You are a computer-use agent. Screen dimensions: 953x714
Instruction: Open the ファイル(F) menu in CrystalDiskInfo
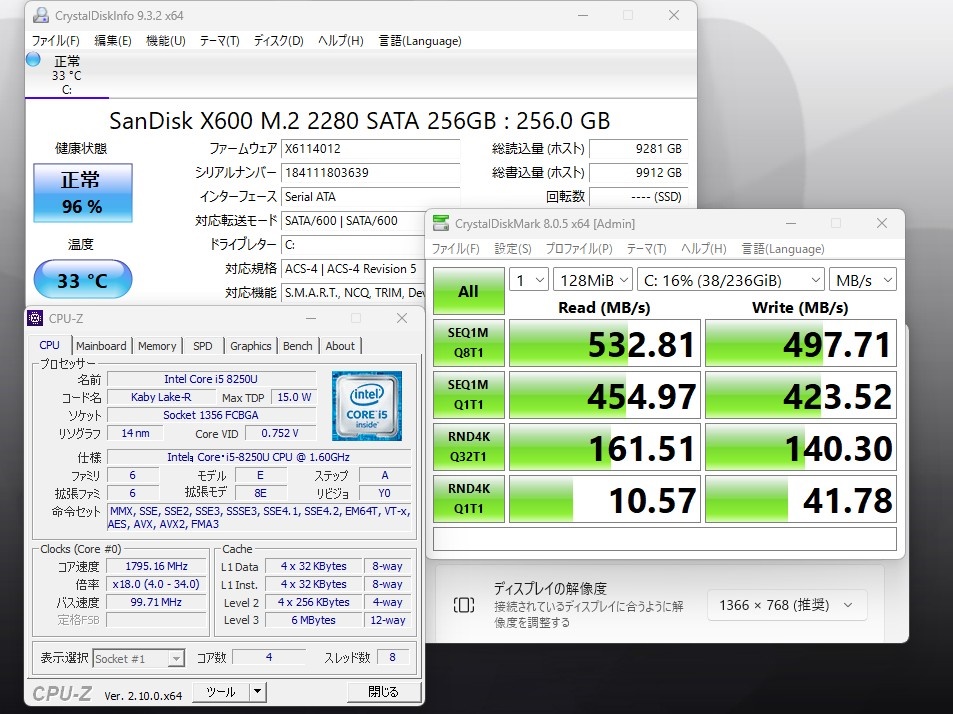55,41
